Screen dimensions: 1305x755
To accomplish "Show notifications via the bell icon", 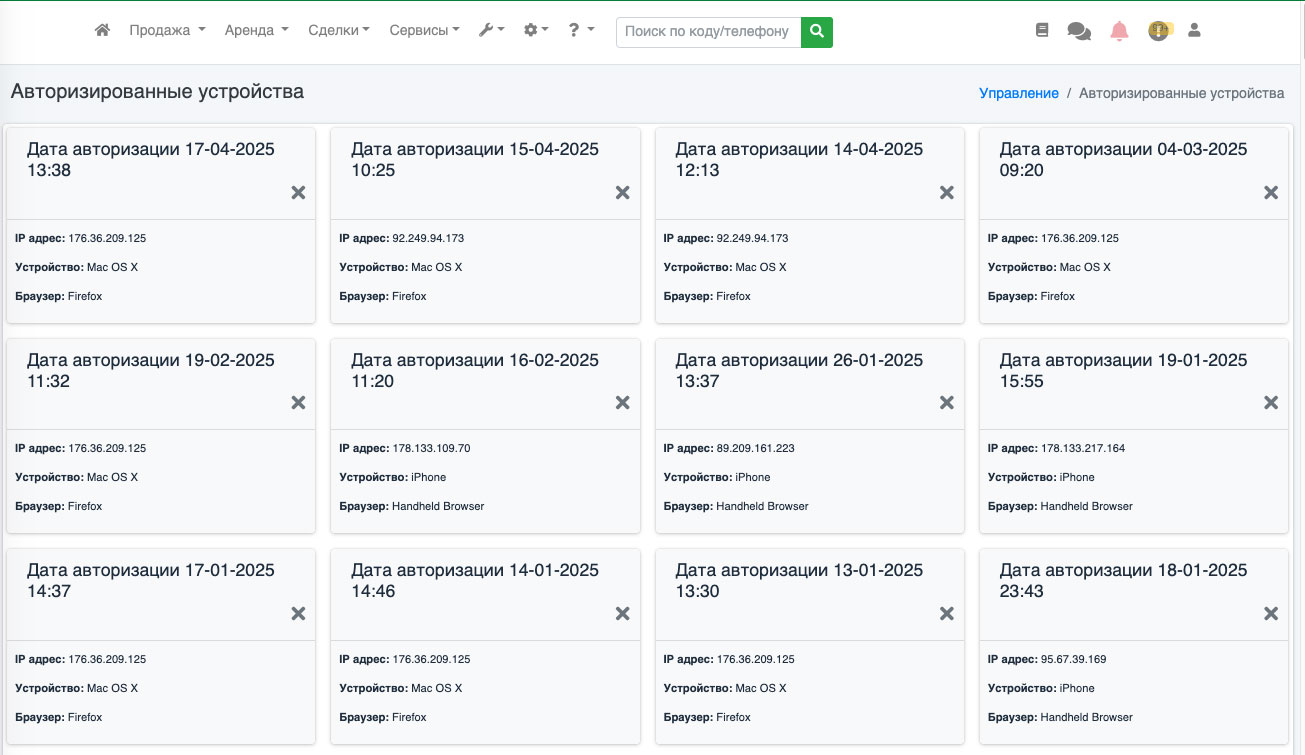I will click(1119, 31).
